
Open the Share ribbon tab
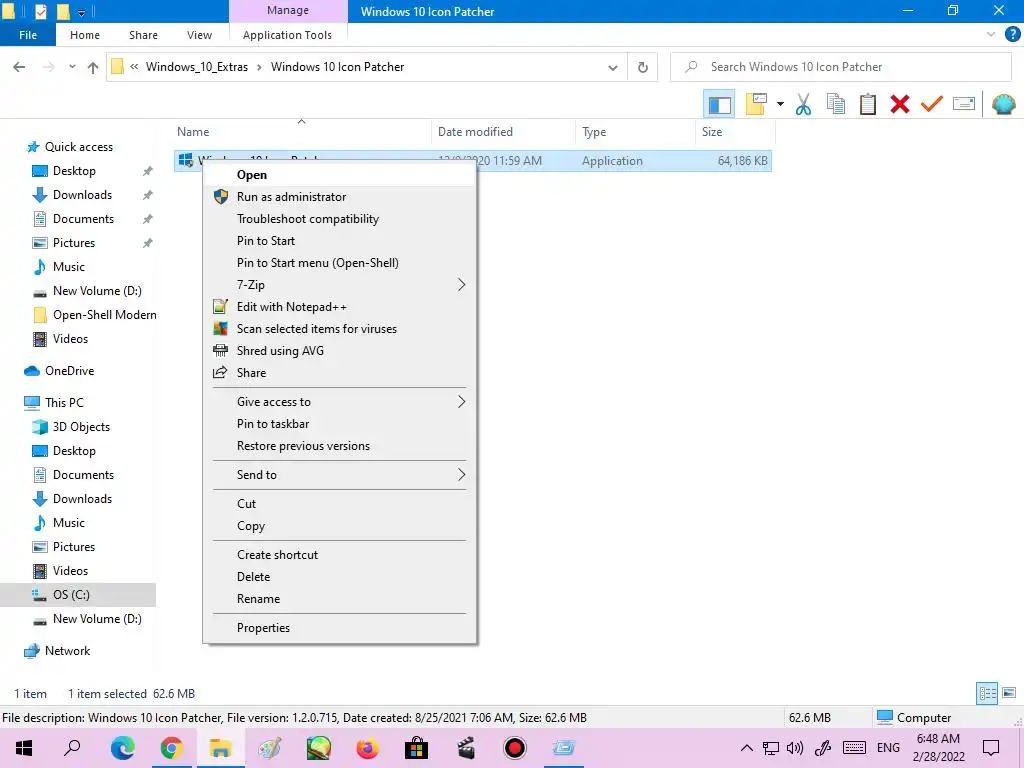[x=143, y=35]
